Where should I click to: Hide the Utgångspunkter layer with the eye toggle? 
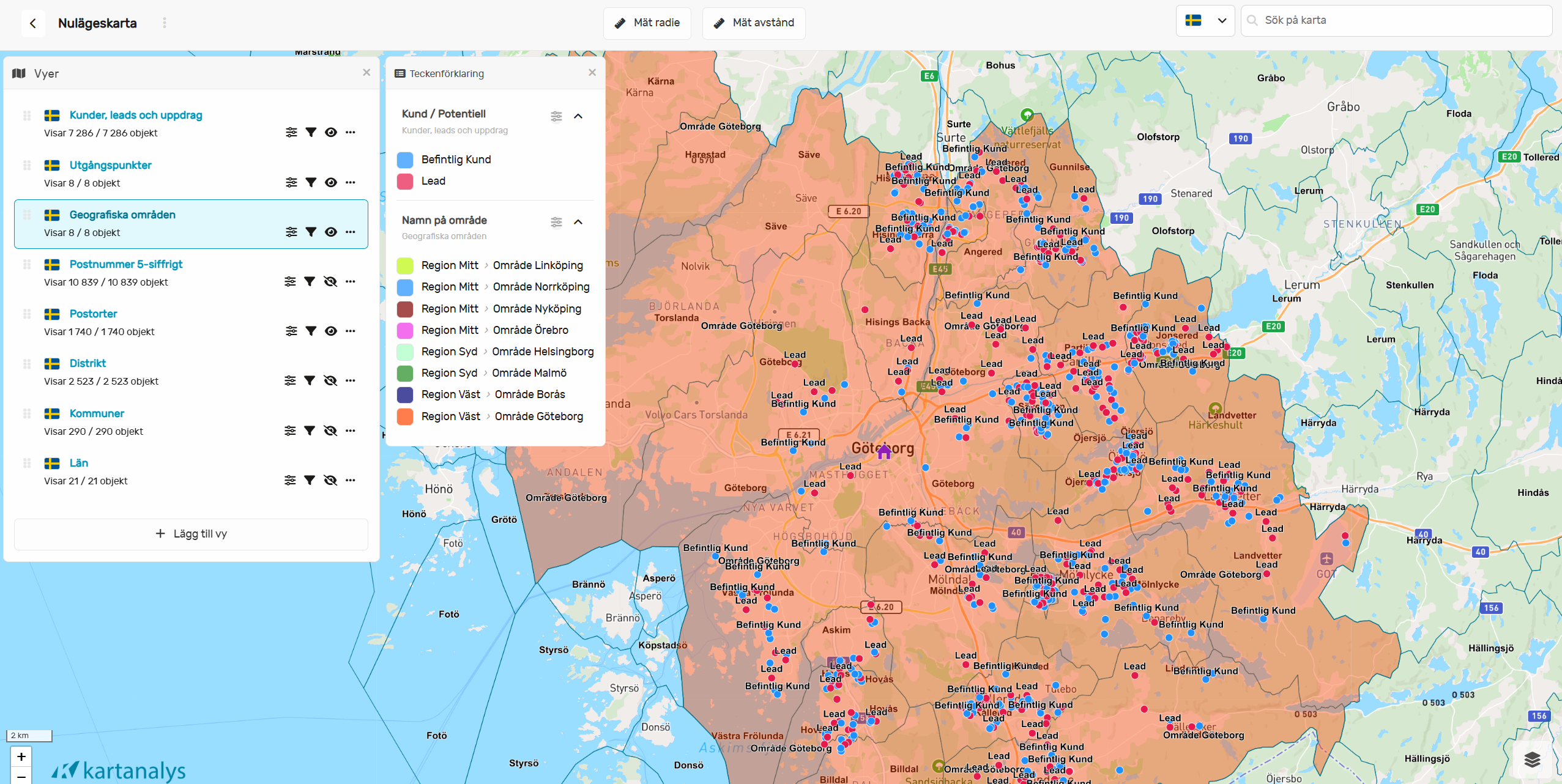click(331, 182)
